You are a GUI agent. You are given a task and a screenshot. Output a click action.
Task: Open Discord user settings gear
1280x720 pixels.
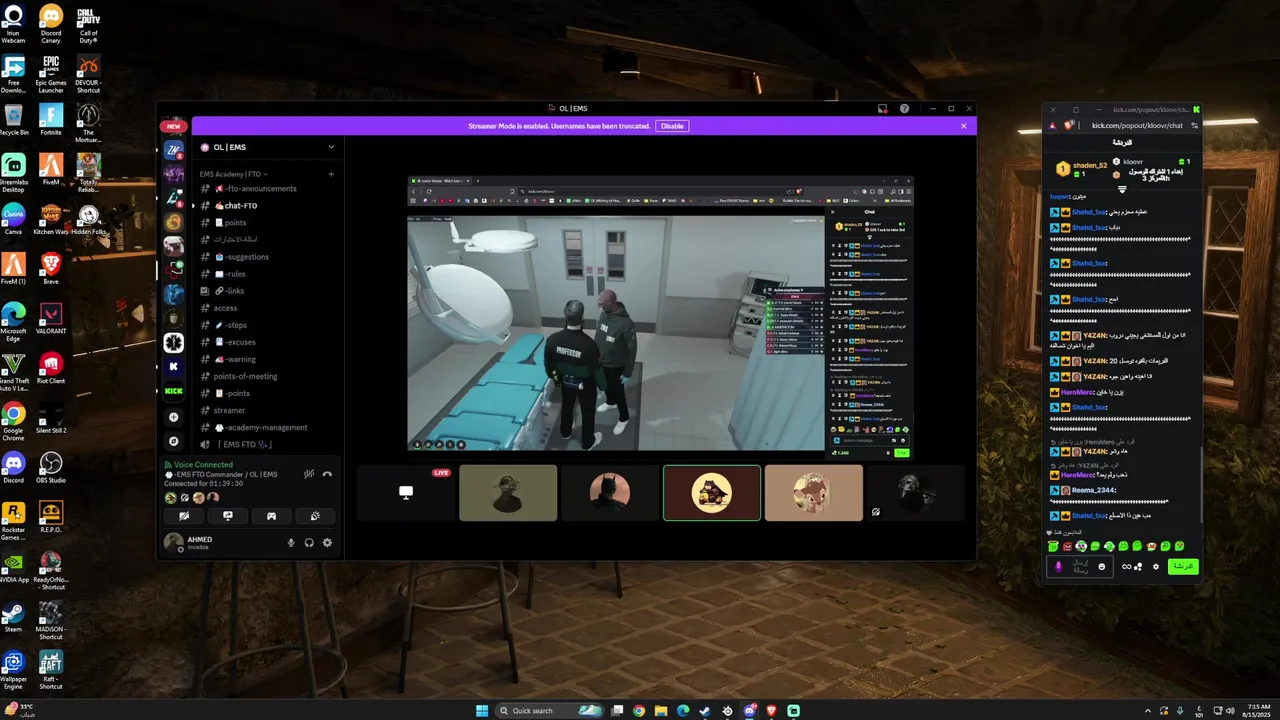pos(327,543)
